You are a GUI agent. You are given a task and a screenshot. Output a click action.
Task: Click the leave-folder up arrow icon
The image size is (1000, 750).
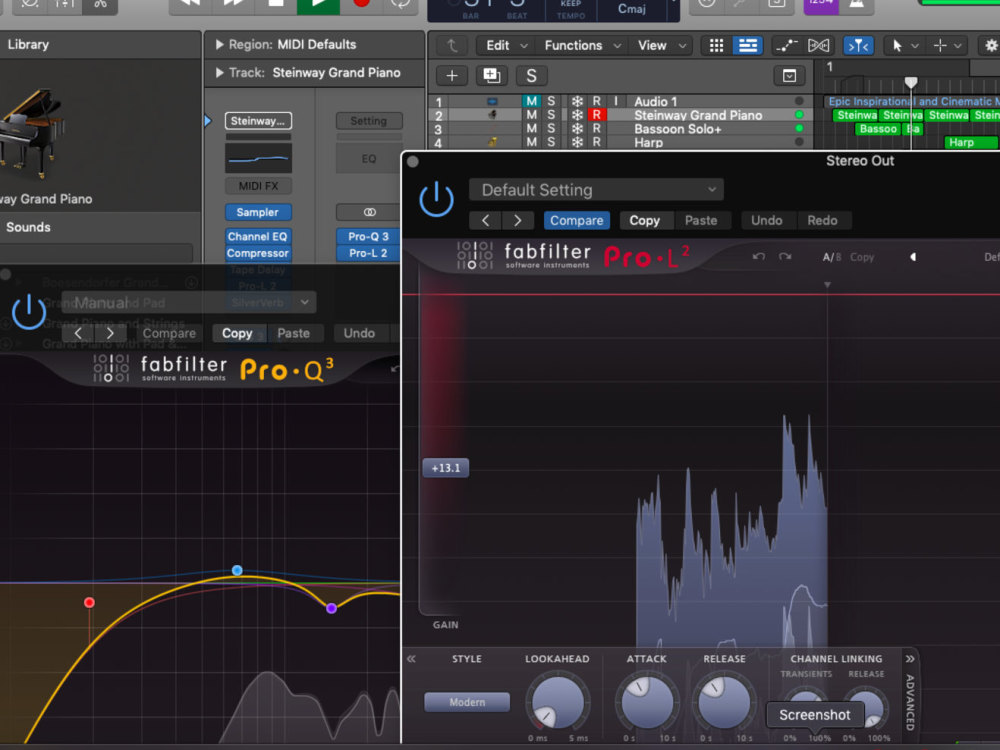452,45
